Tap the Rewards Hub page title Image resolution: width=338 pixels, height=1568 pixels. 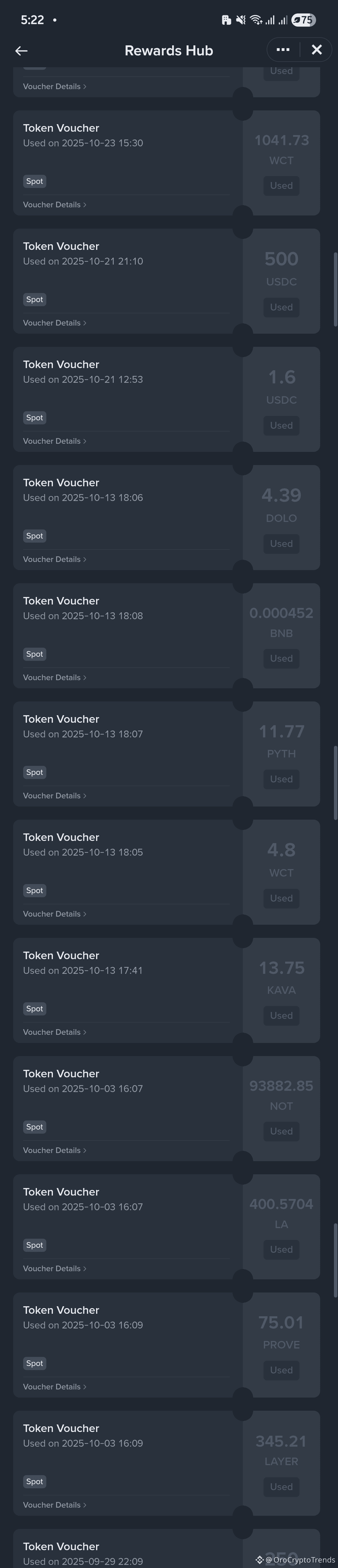(169, 51)
